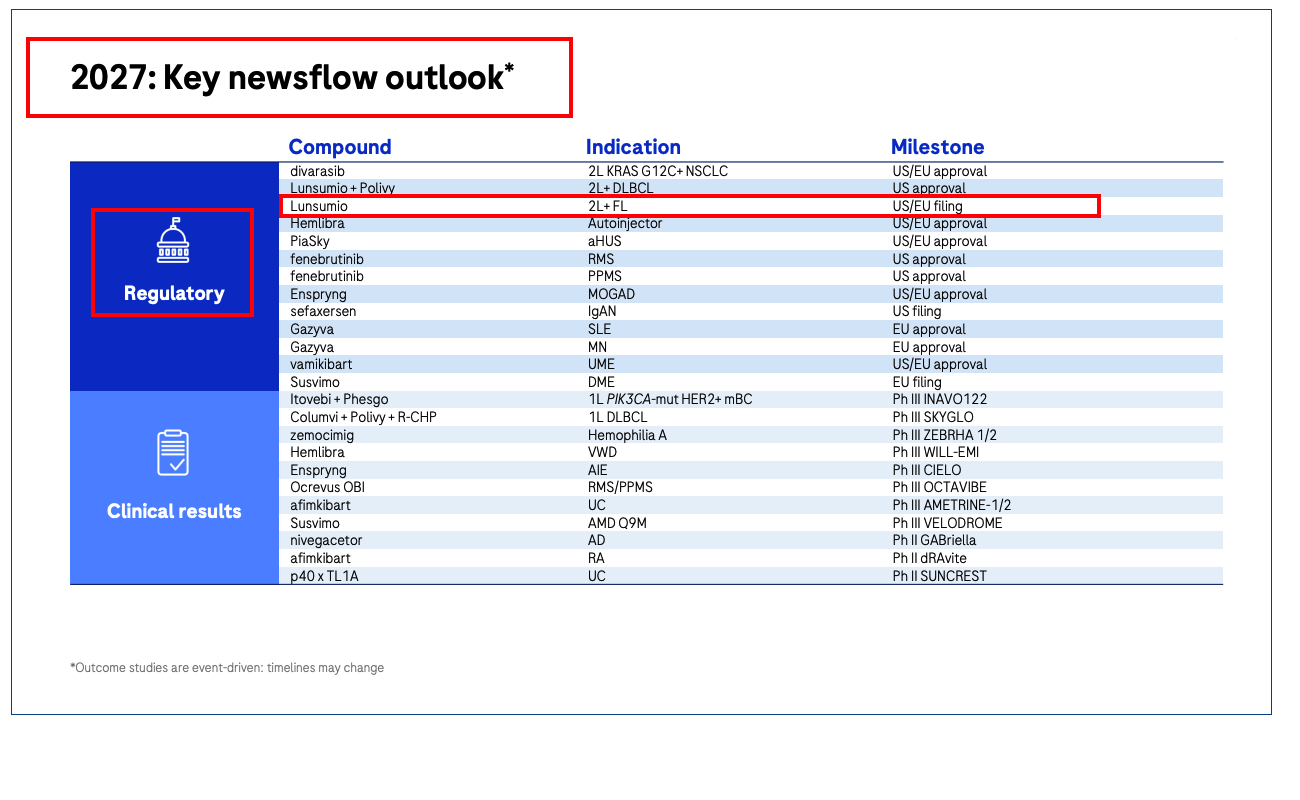Image resolution: width=1300 pixels, height=800 pixels.
Task: Click the 'vamikibart' compound cell
Action: (x=321, y=364)
